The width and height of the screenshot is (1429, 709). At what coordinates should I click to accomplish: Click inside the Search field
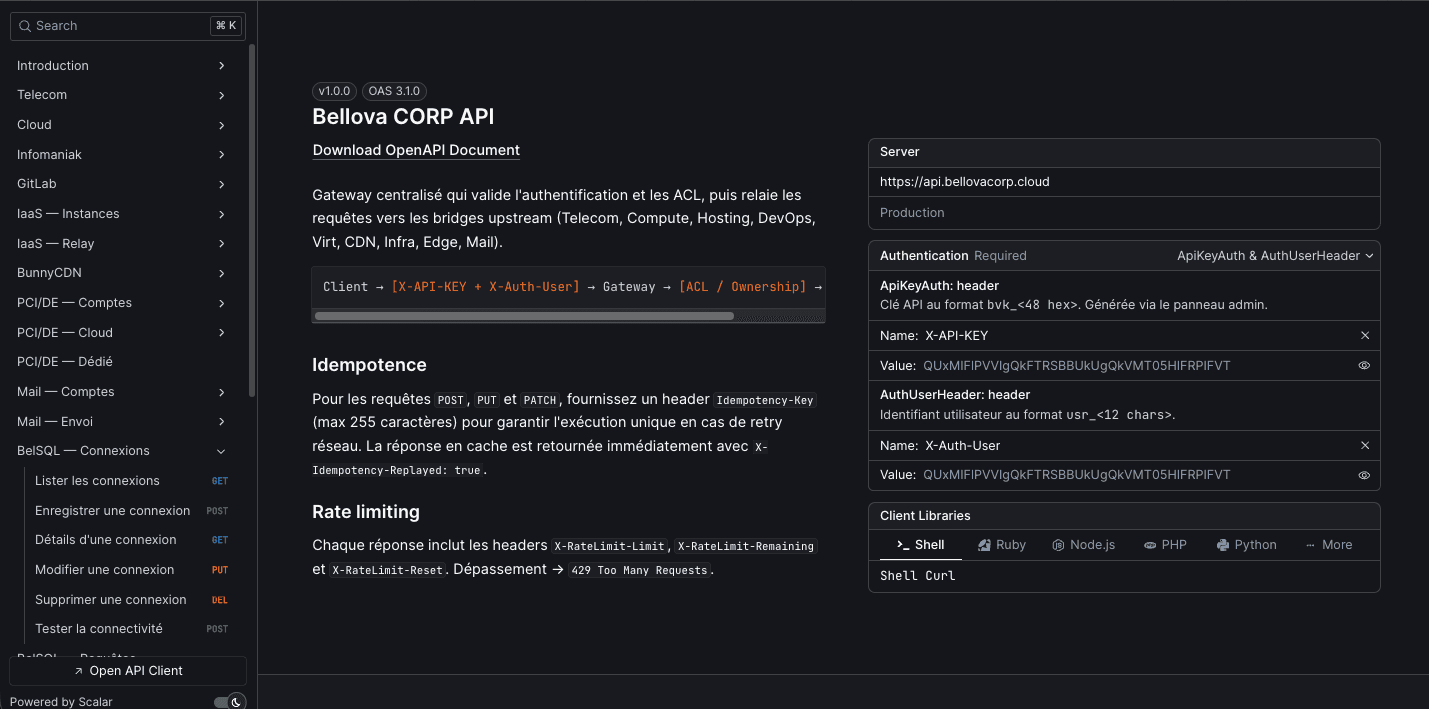pyautogui.click(x=110, y=25)
